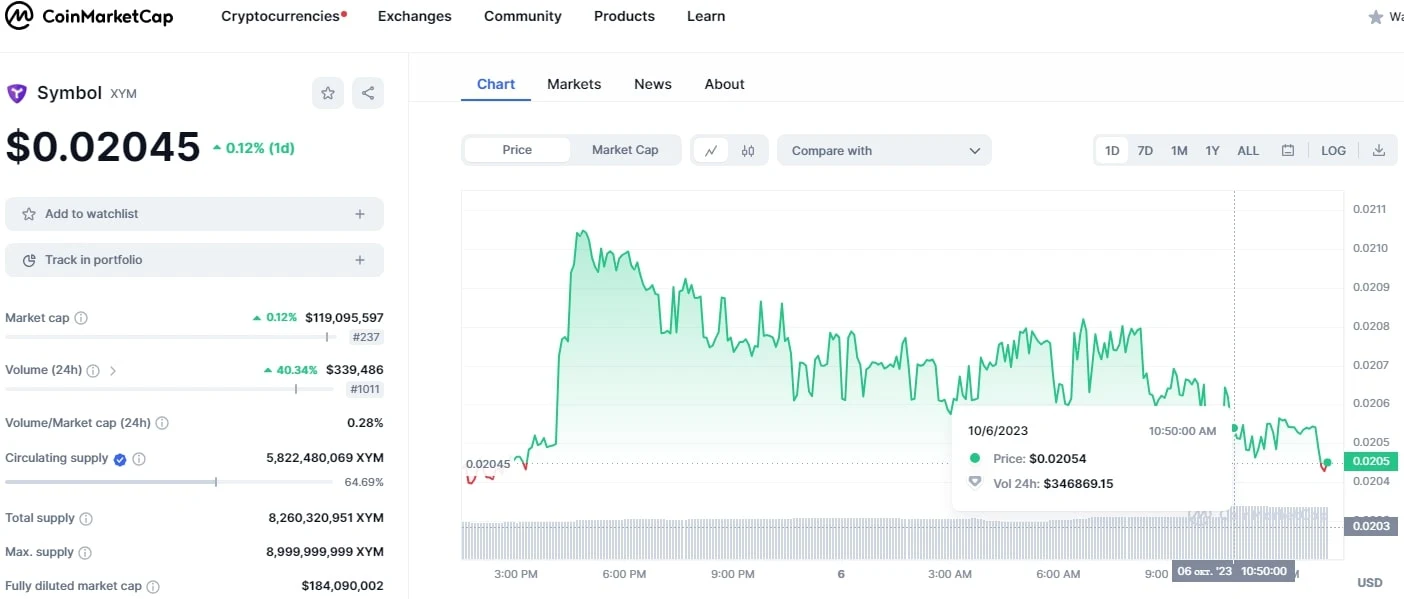Show info about Fully diluted market cap
The width and height of the screenshot is (1404, 599).
[153, 587]
